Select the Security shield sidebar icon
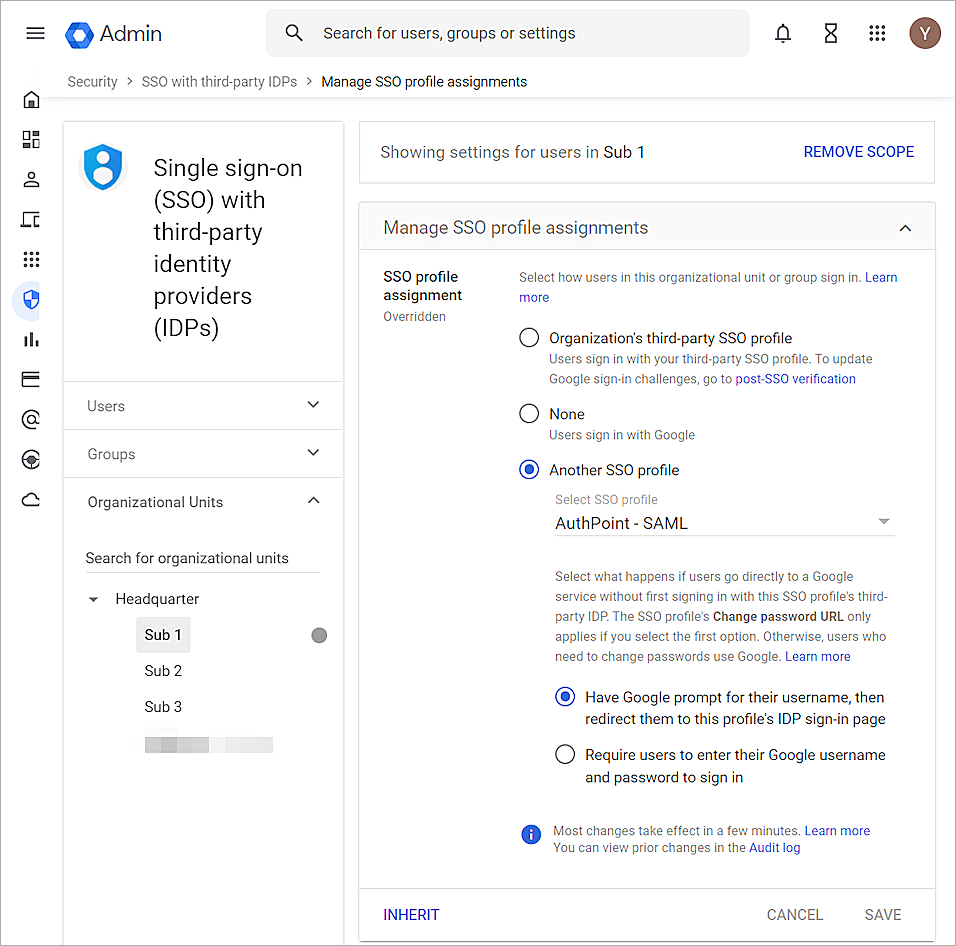The width and height of the screenshot is (956, 946). pos(31,299)
